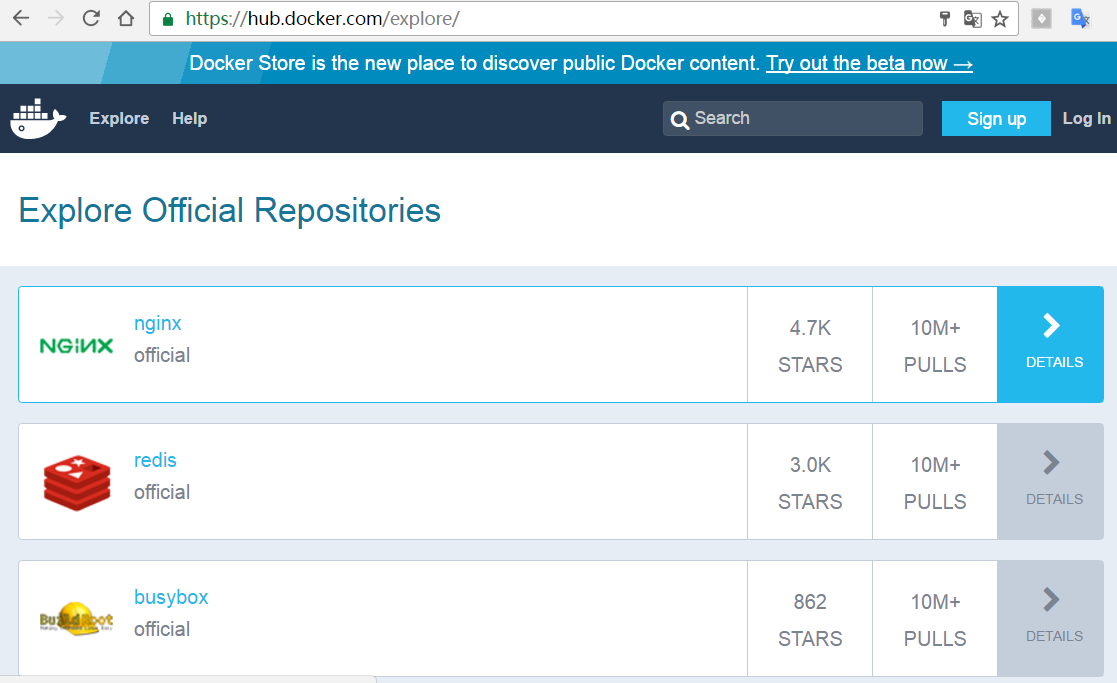Open saved password key icon

[x=945, y=19]
